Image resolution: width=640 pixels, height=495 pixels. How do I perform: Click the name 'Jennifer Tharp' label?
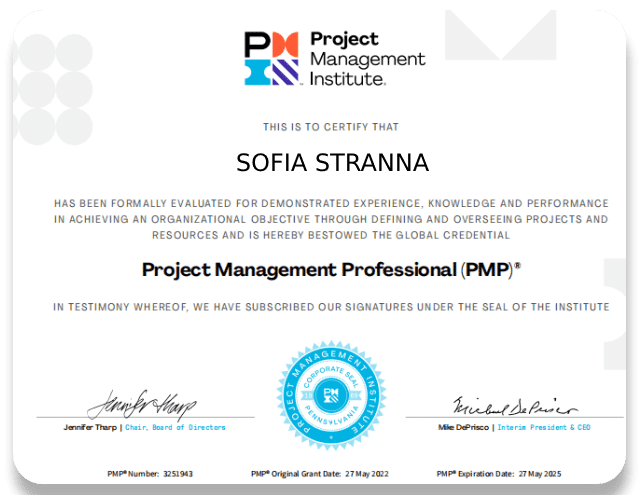(90, 427)
